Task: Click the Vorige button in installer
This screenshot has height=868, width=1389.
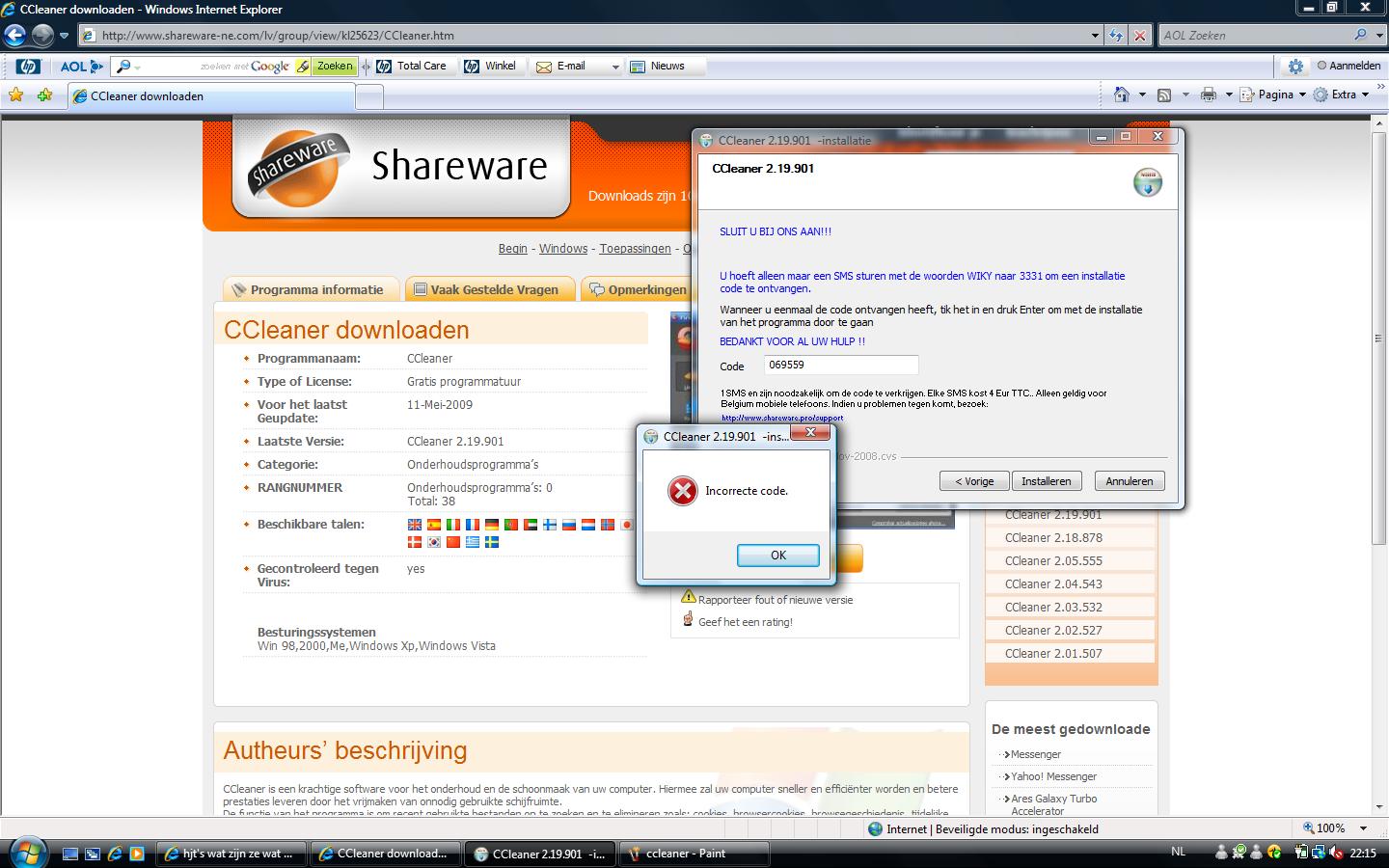Action: pyautogui.click(x=974, y=481)
